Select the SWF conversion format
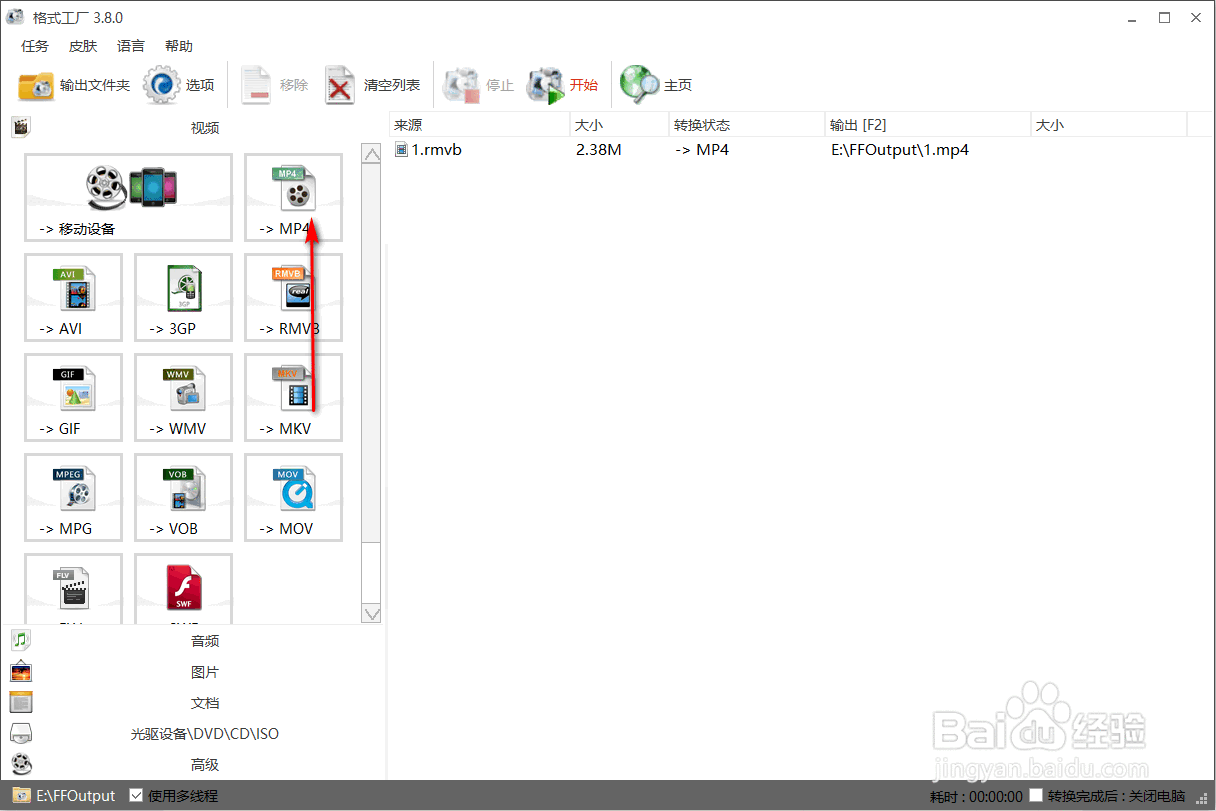This screenshot has height=811, width=1216. (183, 589)
